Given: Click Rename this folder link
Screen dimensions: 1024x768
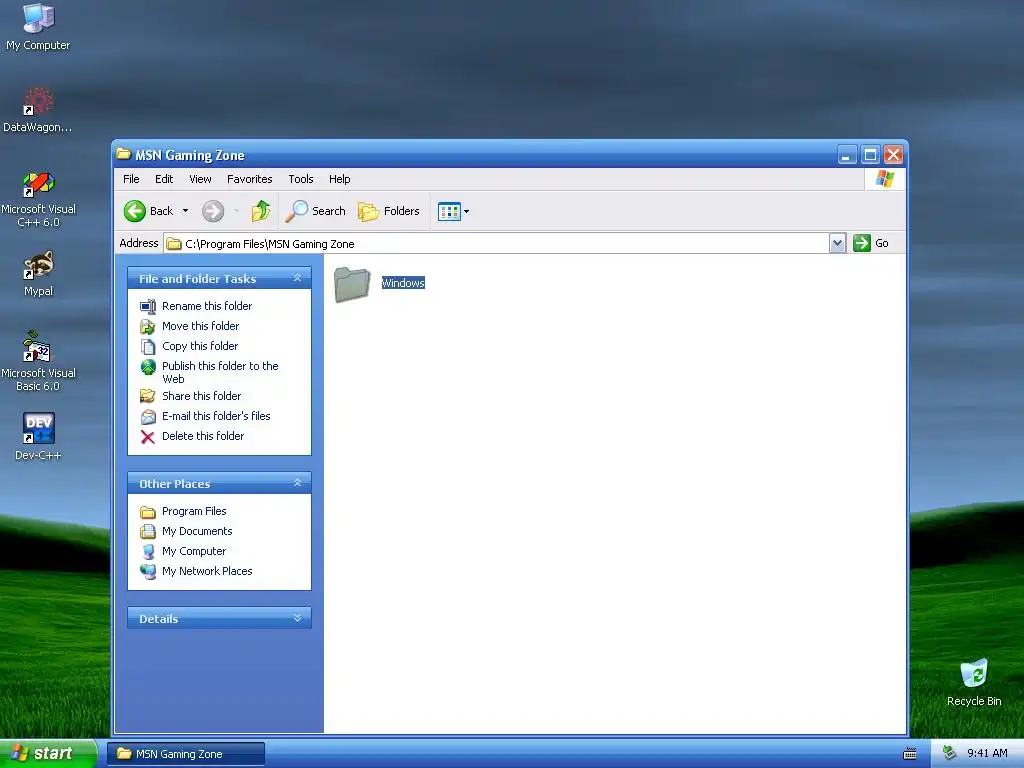Looking at the screenshot, I should tap(207, 306).
